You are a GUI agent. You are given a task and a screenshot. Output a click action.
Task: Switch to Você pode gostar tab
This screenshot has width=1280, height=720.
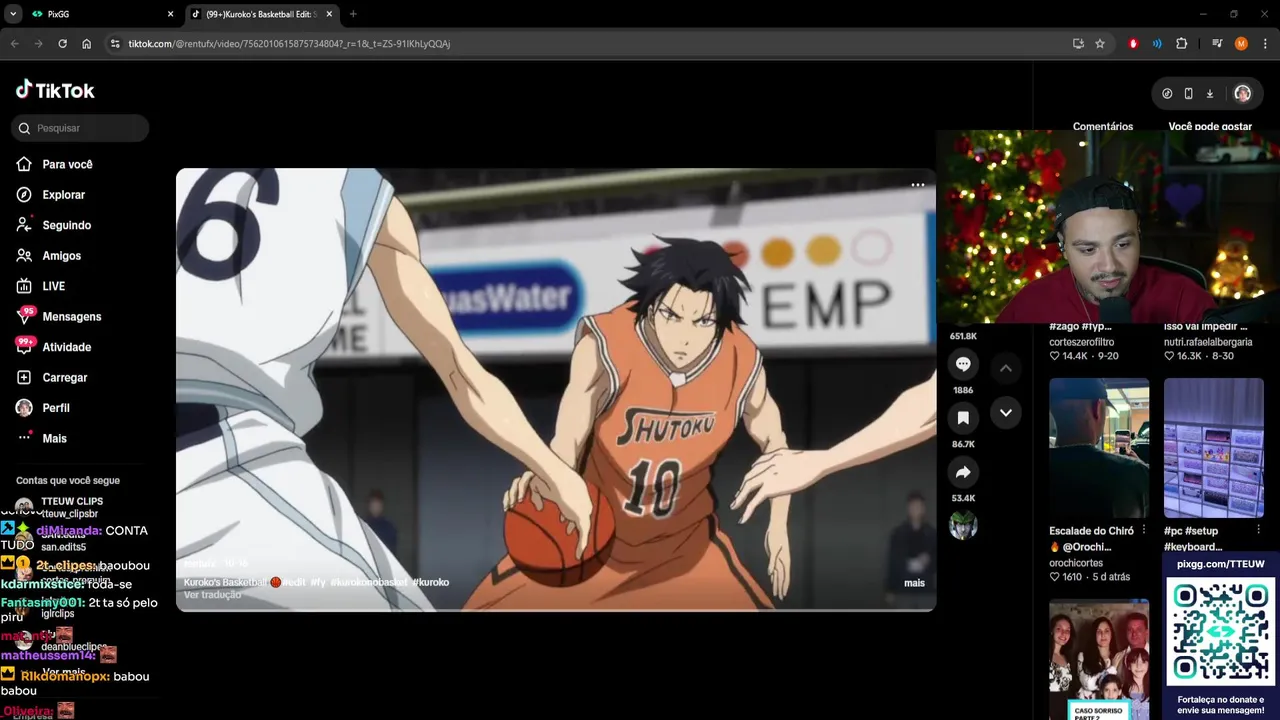[1210, 126]
